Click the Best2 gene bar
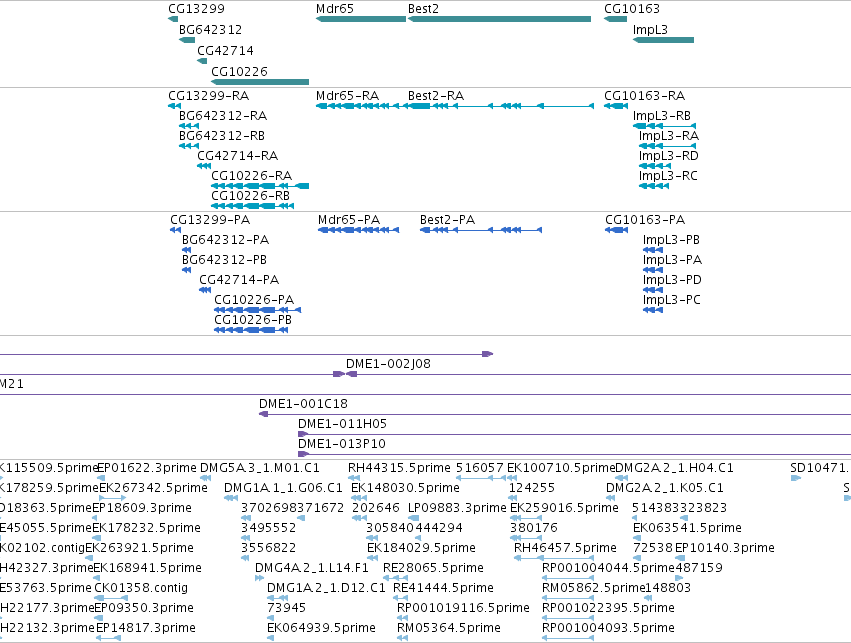851x643 pixels. coord(499,19)
